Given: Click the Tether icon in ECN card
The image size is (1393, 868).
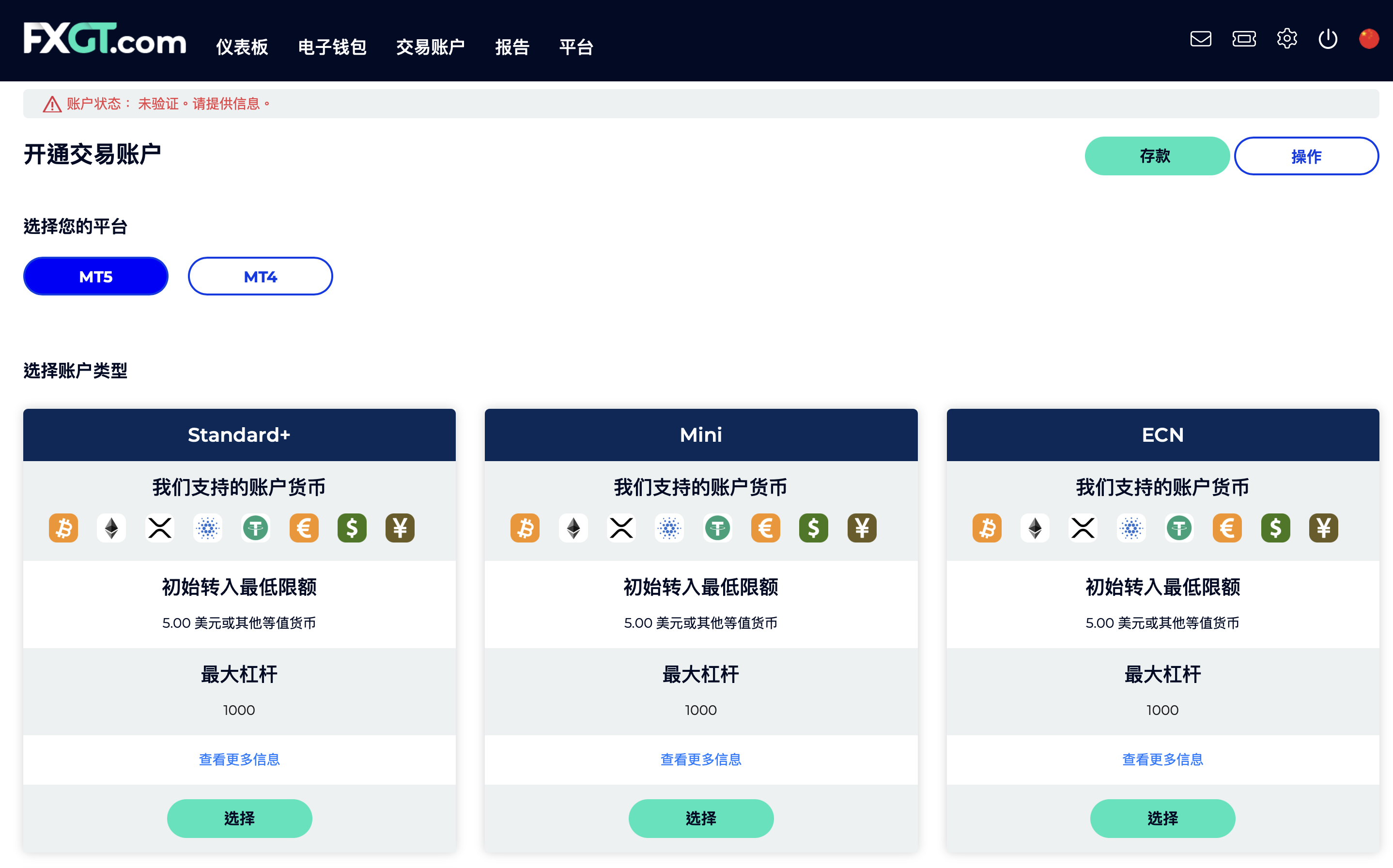Looking at the screenshot, I should coord(1179,527).
